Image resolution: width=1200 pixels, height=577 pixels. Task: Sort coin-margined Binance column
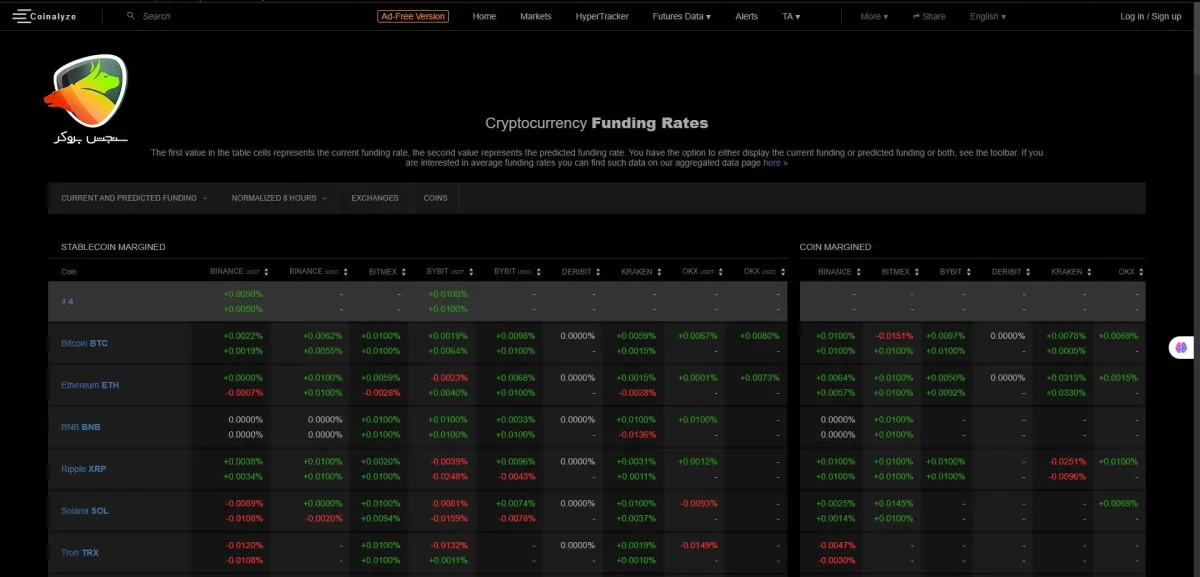(x=839, y=271)
